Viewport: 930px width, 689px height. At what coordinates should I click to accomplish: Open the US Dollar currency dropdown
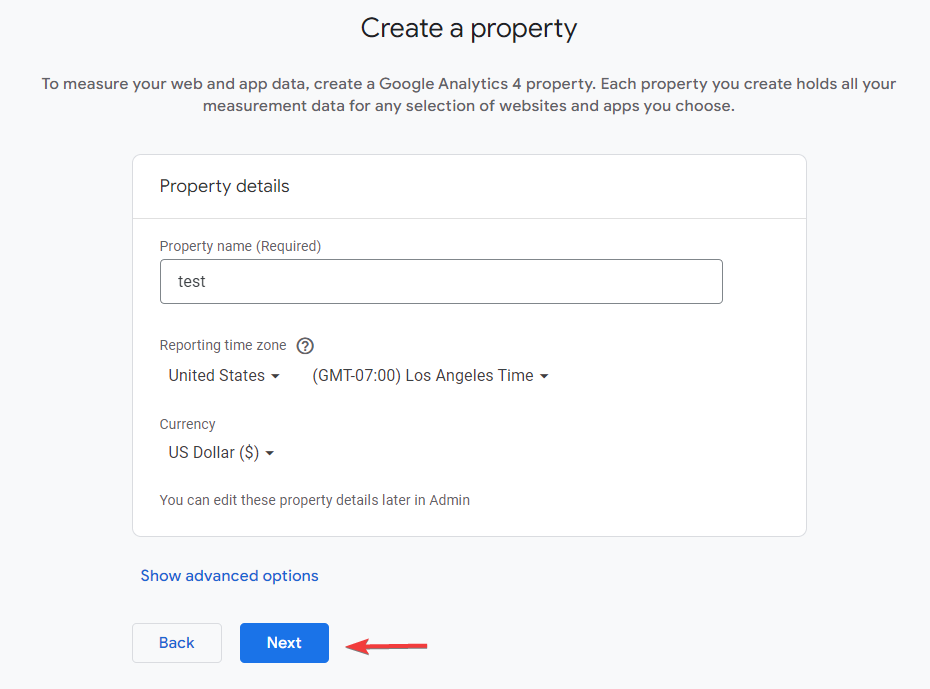click(221, 452)
